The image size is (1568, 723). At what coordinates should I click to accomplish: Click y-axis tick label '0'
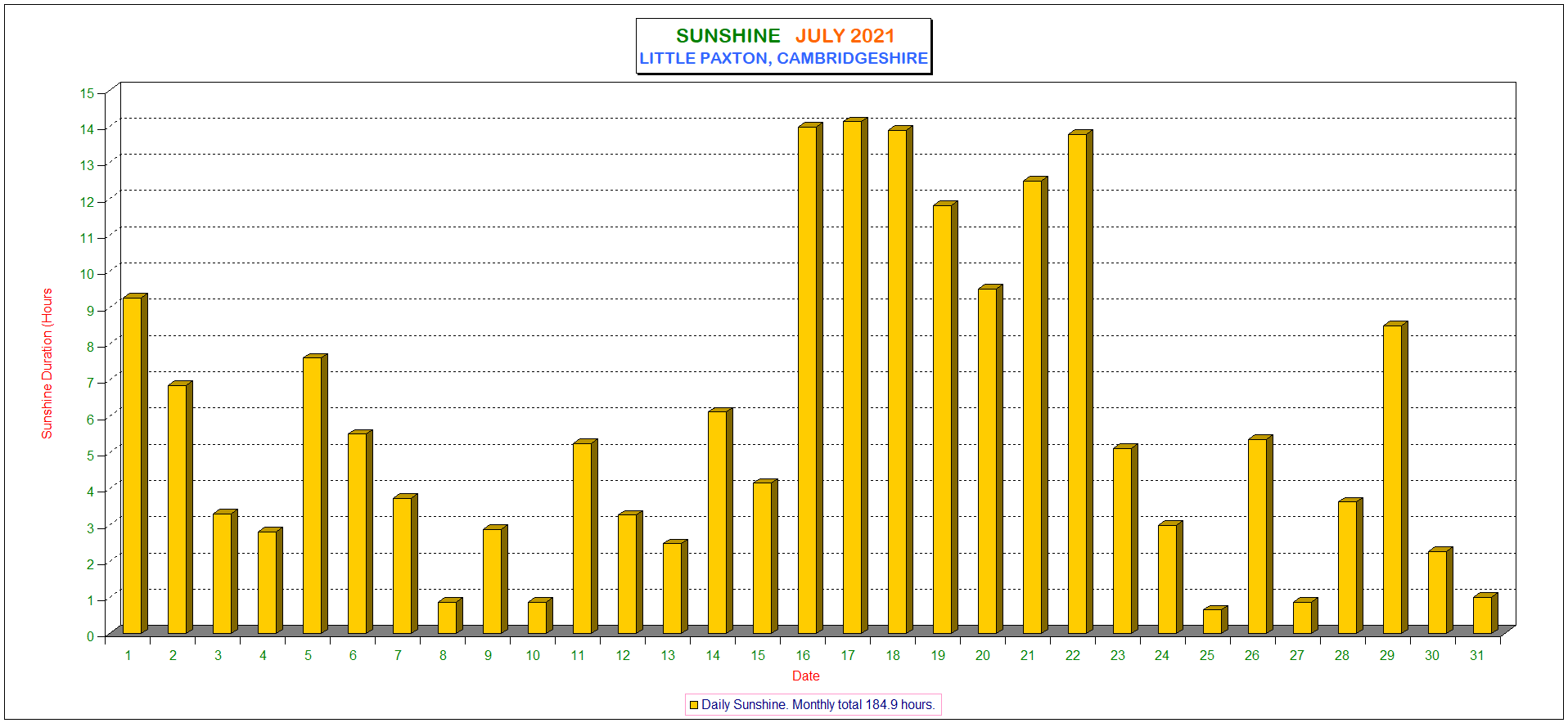tap(90, 636)
